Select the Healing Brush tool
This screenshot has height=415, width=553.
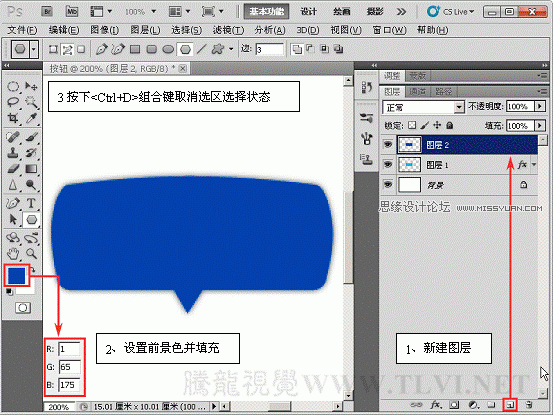coord(13,137)
